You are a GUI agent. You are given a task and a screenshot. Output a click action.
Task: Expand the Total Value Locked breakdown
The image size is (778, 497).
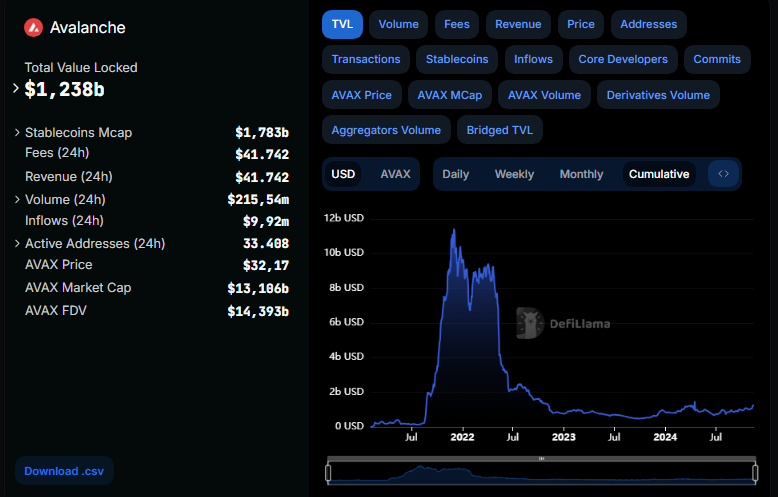(x=16, y=88)
